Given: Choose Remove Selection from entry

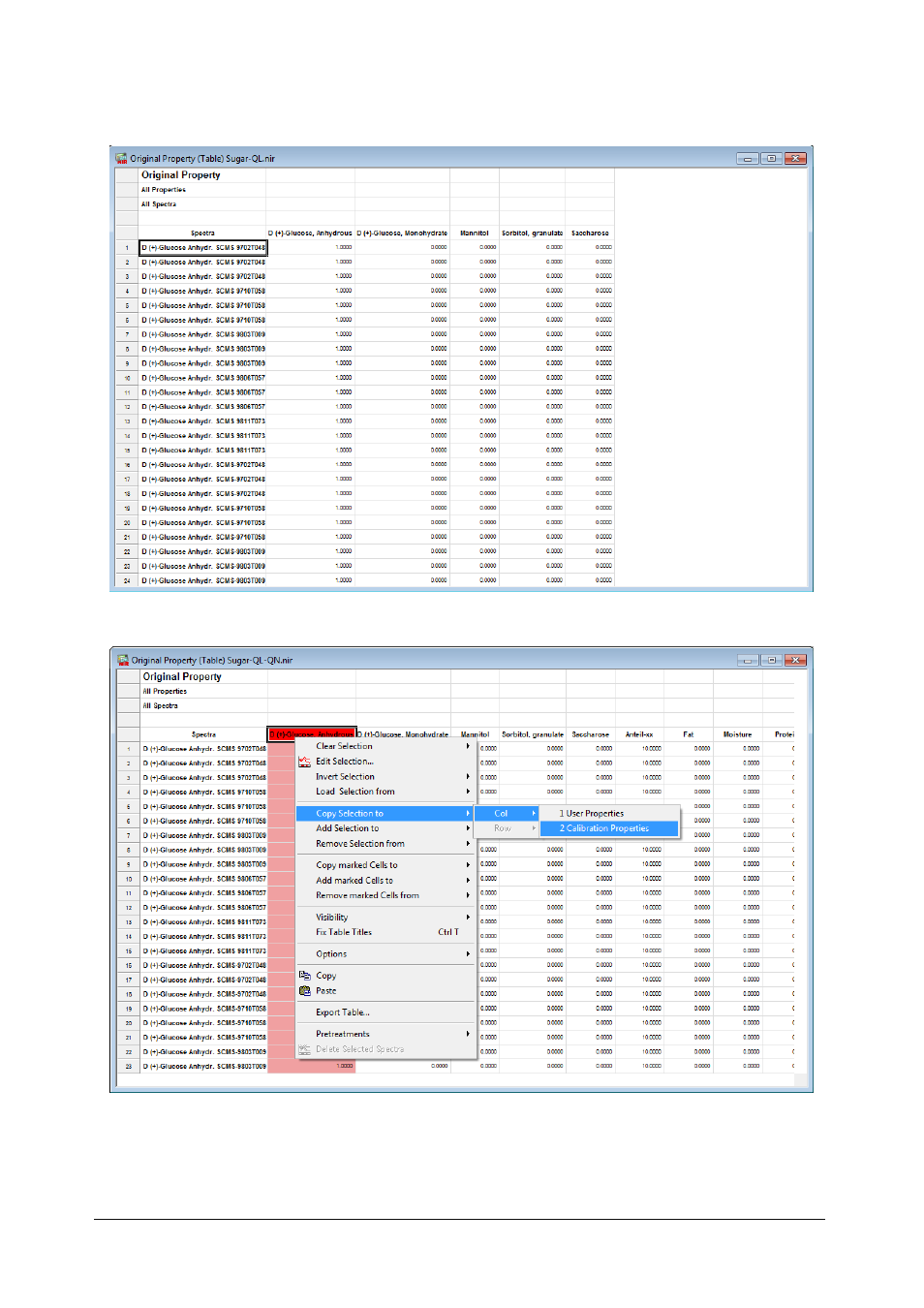Looking at the screenshot, I should 386,844.
